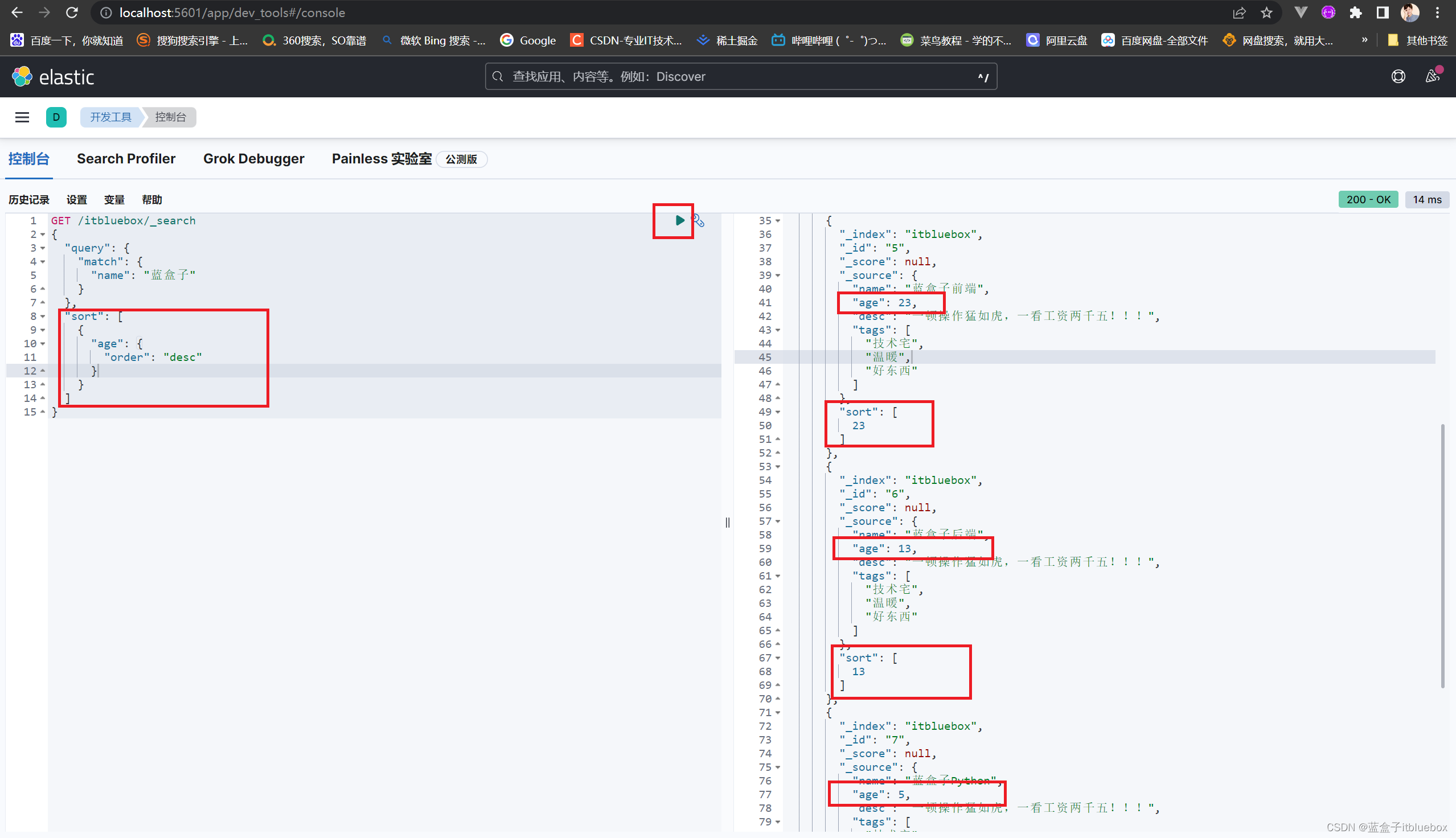Image resolution: width=1456 pixels, height=838 pixels.
Task: Open the newsfeed icon with red dot
Action: 1432,76
